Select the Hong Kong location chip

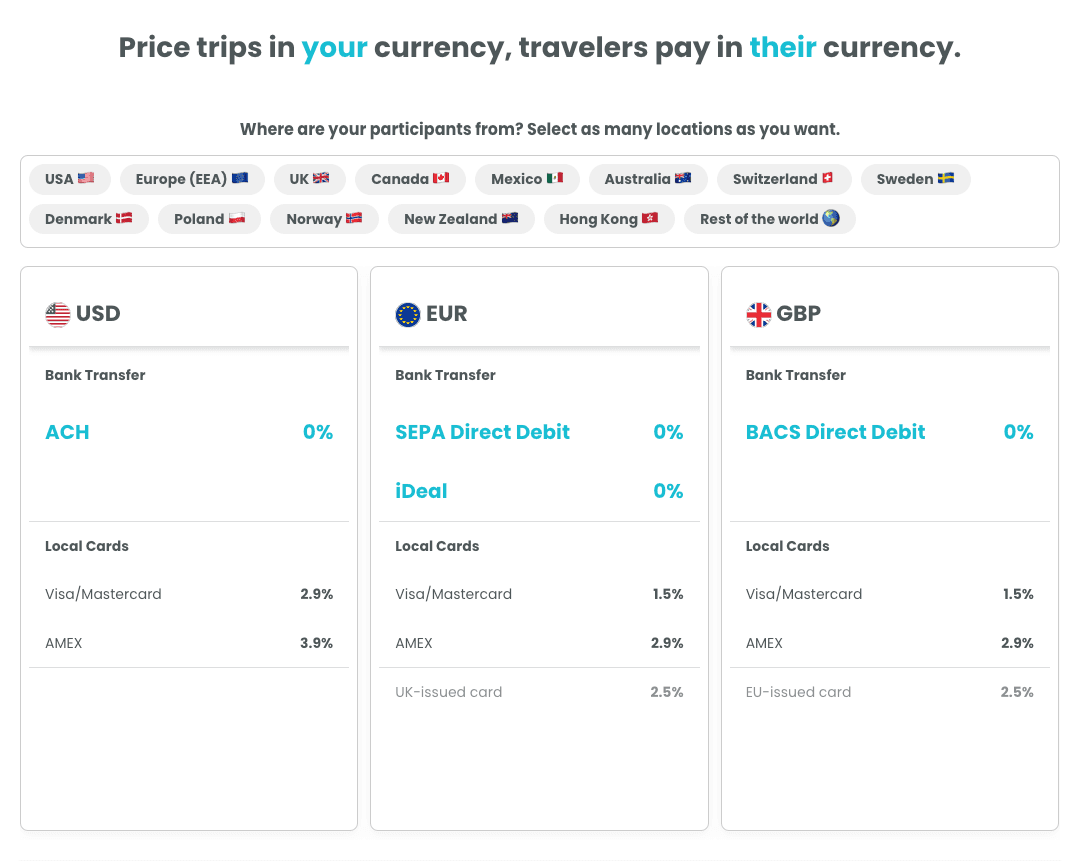(609, 219)
